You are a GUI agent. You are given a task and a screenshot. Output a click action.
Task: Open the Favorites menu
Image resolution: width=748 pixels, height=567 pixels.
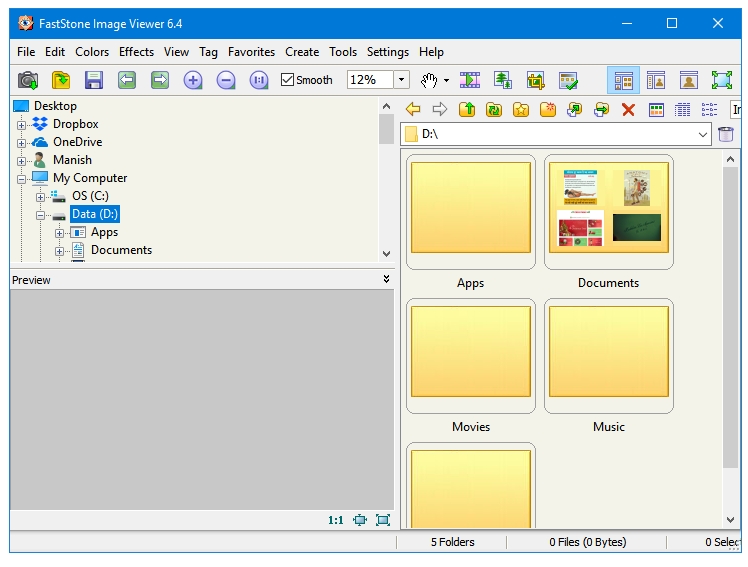point(251,52)
